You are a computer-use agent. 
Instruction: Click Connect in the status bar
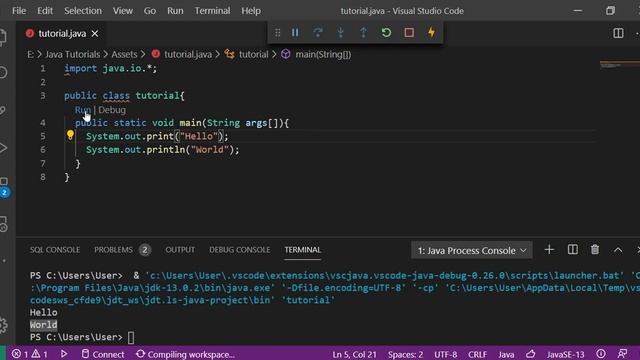tap(103, 354)
